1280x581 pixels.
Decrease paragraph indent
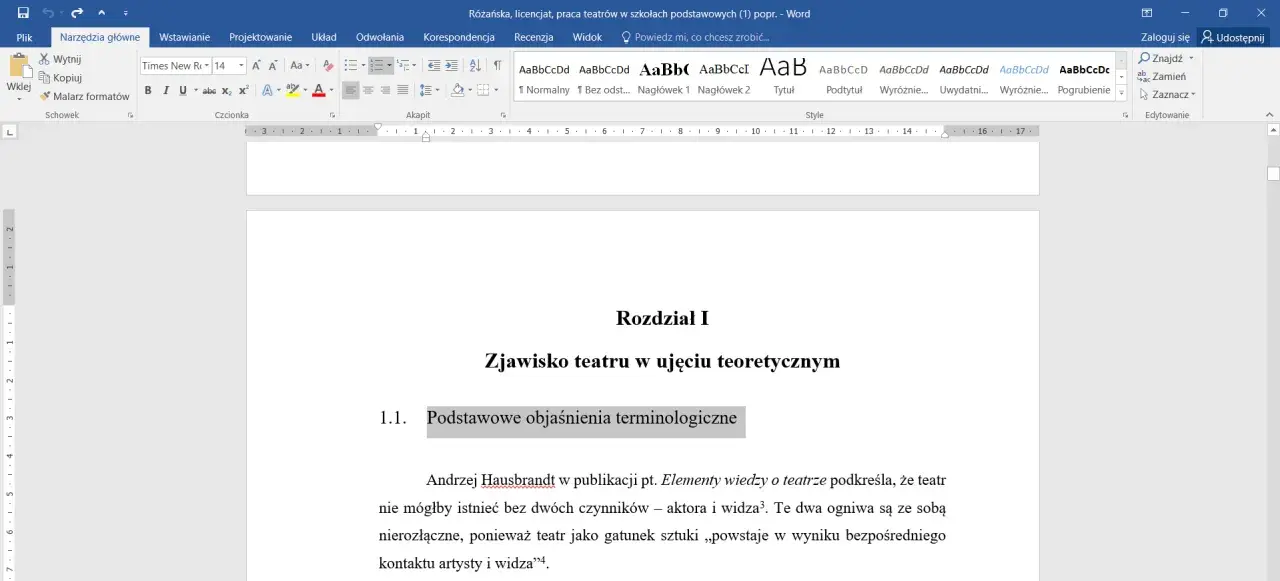(x=433, y=65)
